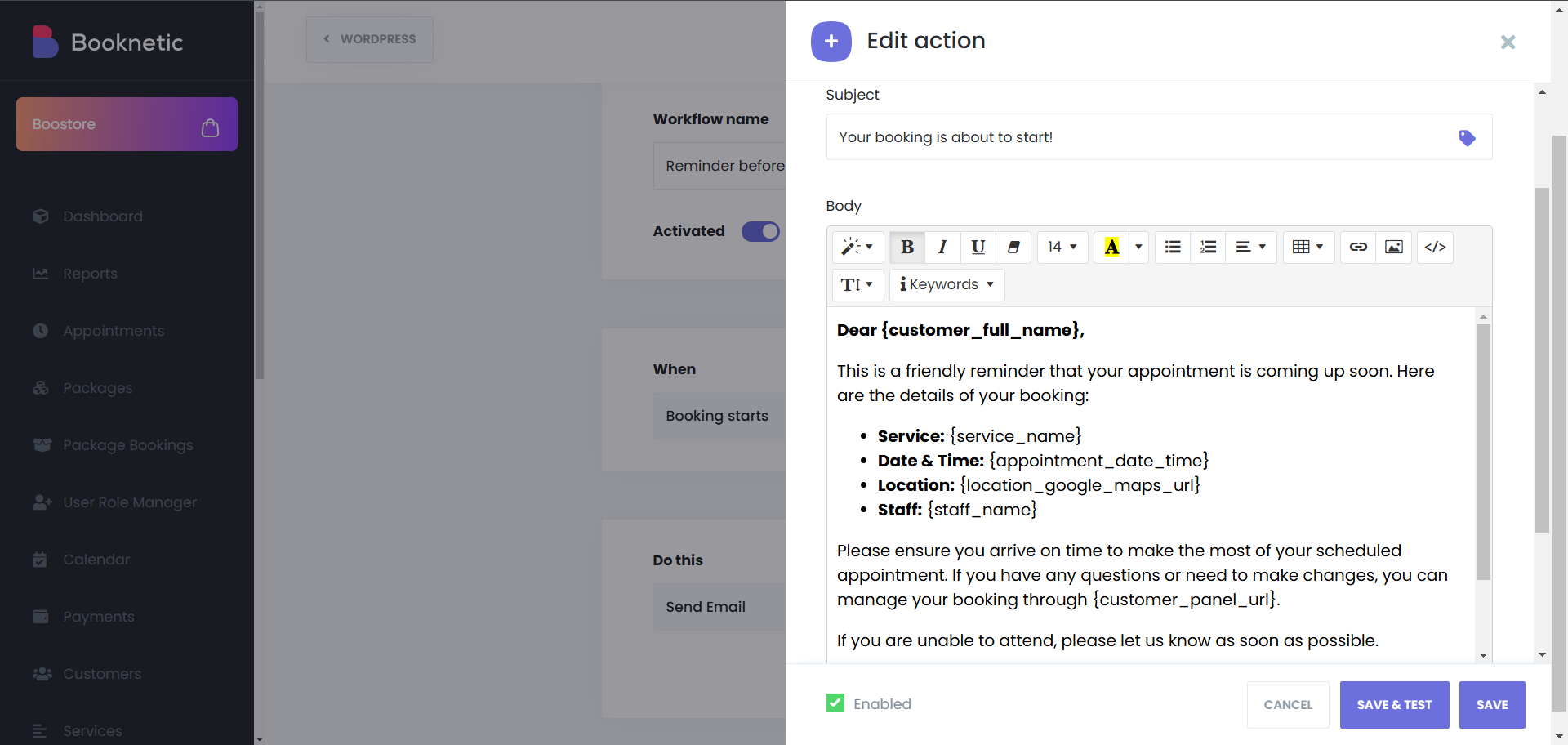Toggle the Activated workflow switch
Image resolution: width=1568 pixels, height=745 pixels.
760,231
